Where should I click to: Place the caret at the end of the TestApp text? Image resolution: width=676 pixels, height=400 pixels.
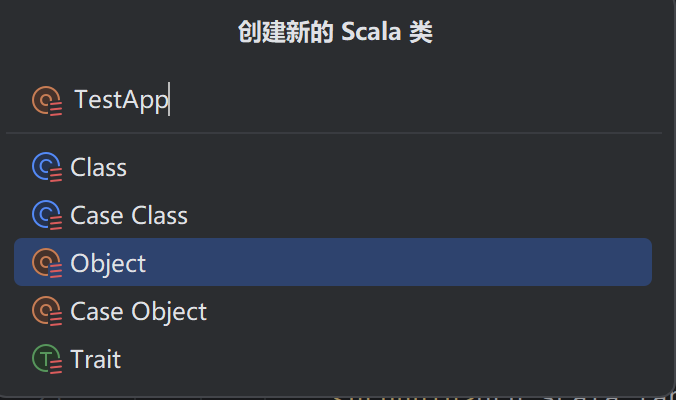click(169, 100)
